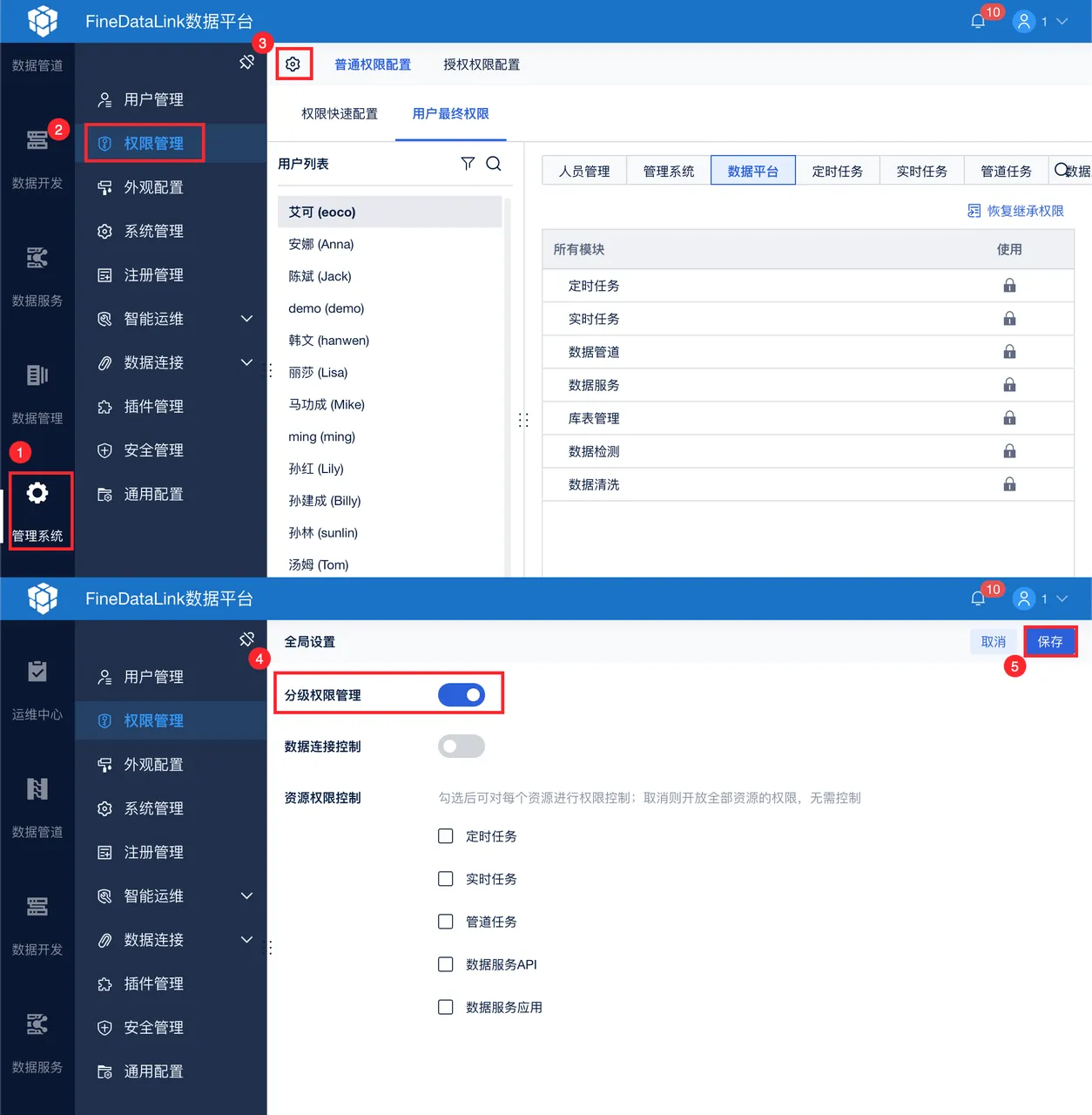
Task: Expand 智能运维 in top screenshot menu
Action: (246, 319)
